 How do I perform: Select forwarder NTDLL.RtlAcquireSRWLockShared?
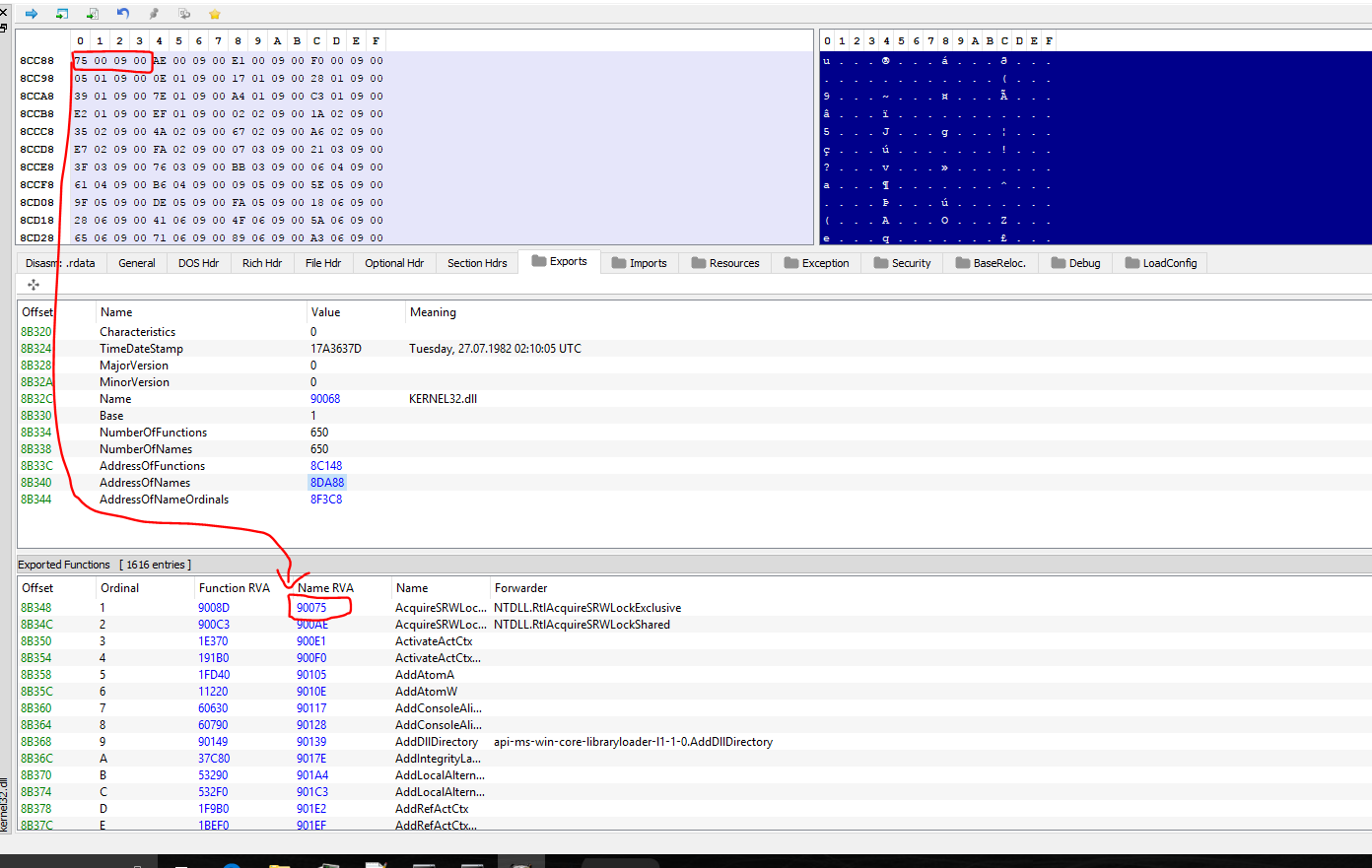coord(582,625)
